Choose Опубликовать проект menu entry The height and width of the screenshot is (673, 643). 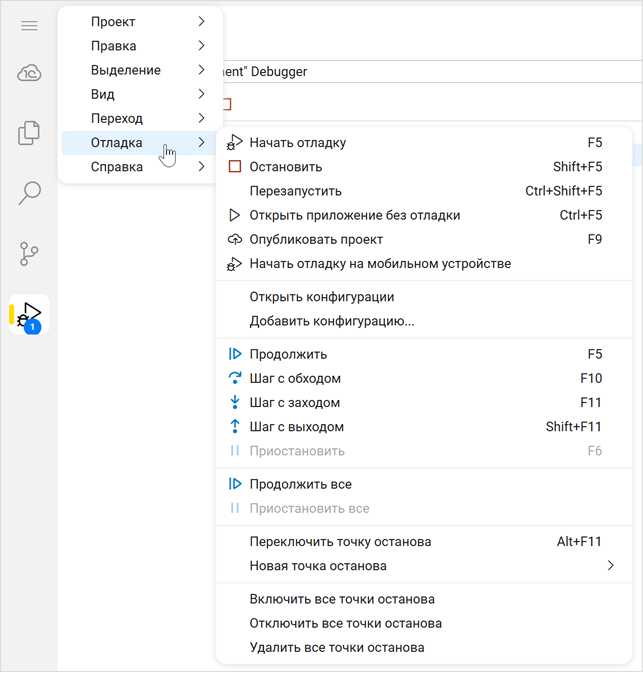(x=316, y=240)
